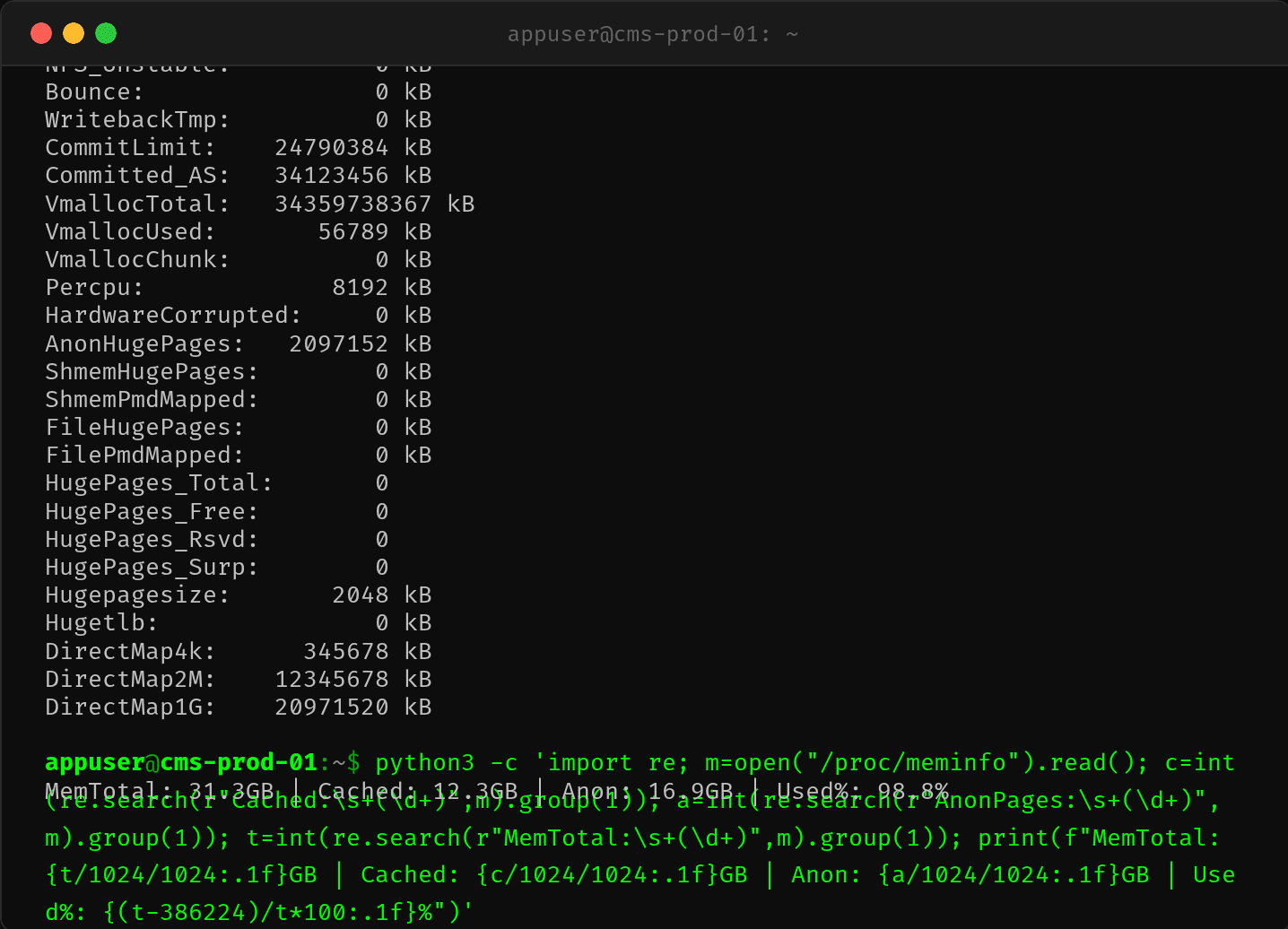Click the Hugepagesize value 2048
Screen dimensions: 1288x929
(x=361, y=595)
